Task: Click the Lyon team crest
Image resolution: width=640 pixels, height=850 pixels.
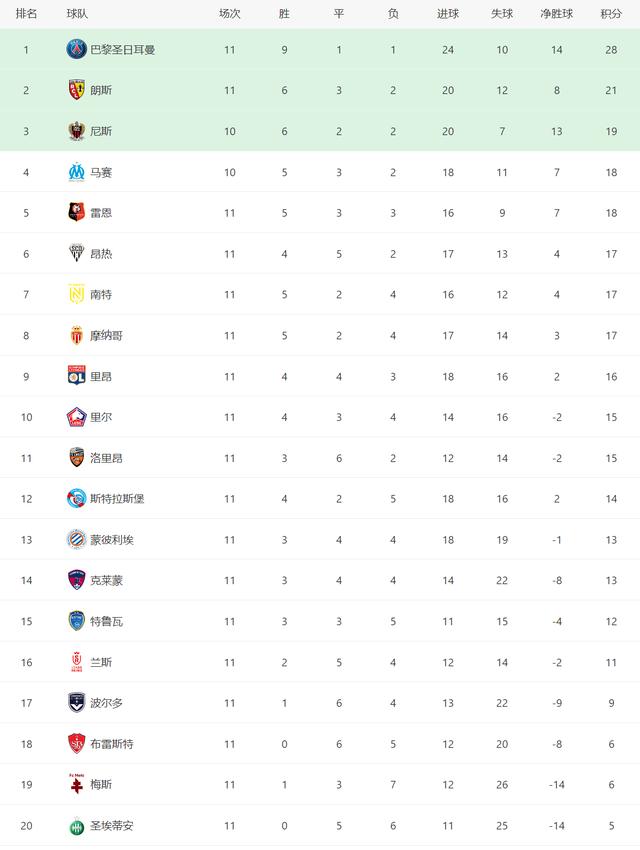Action: pos(77,376)
